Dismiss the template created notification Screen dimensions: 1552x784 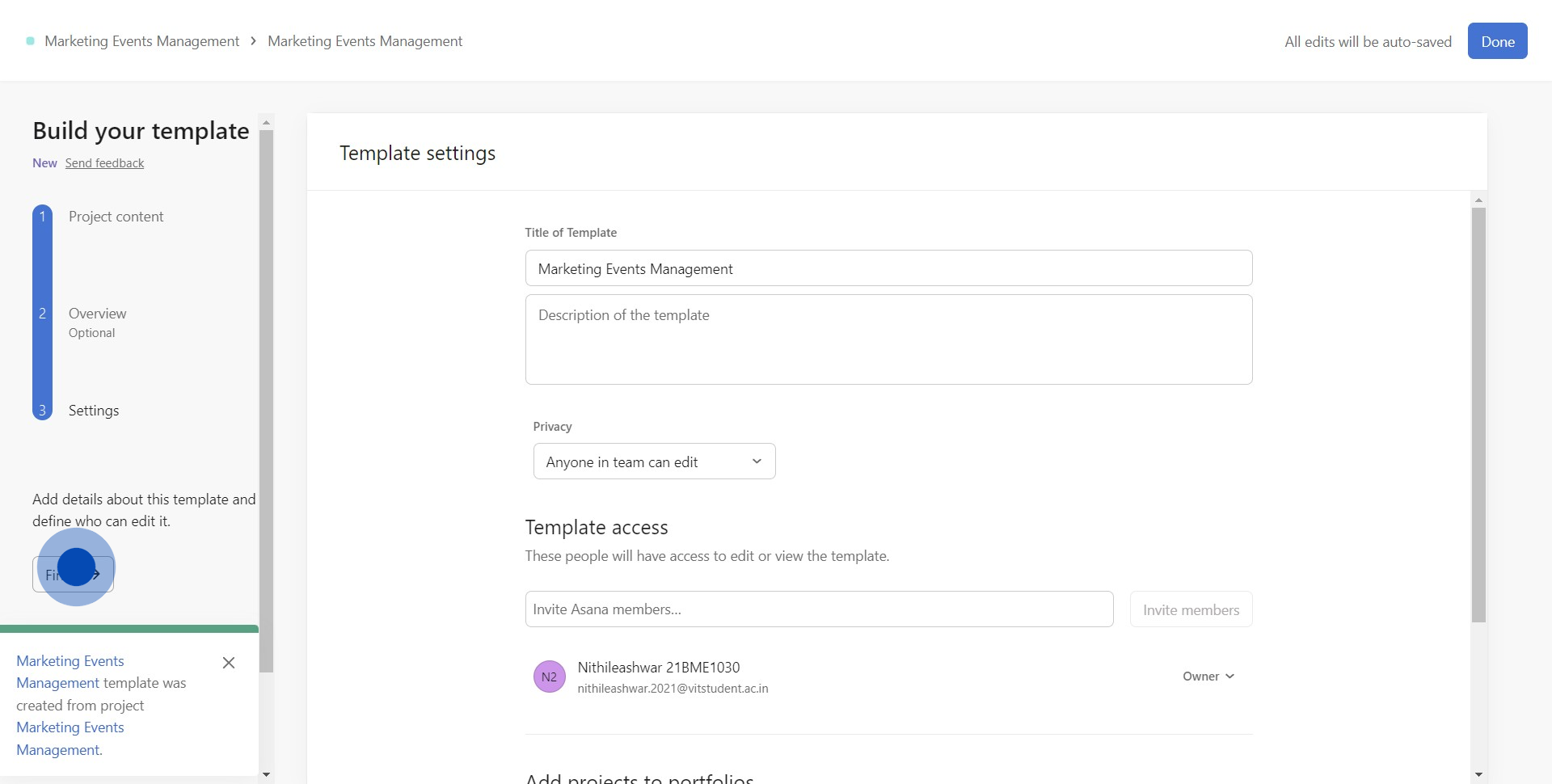click(x=229, y=663)
